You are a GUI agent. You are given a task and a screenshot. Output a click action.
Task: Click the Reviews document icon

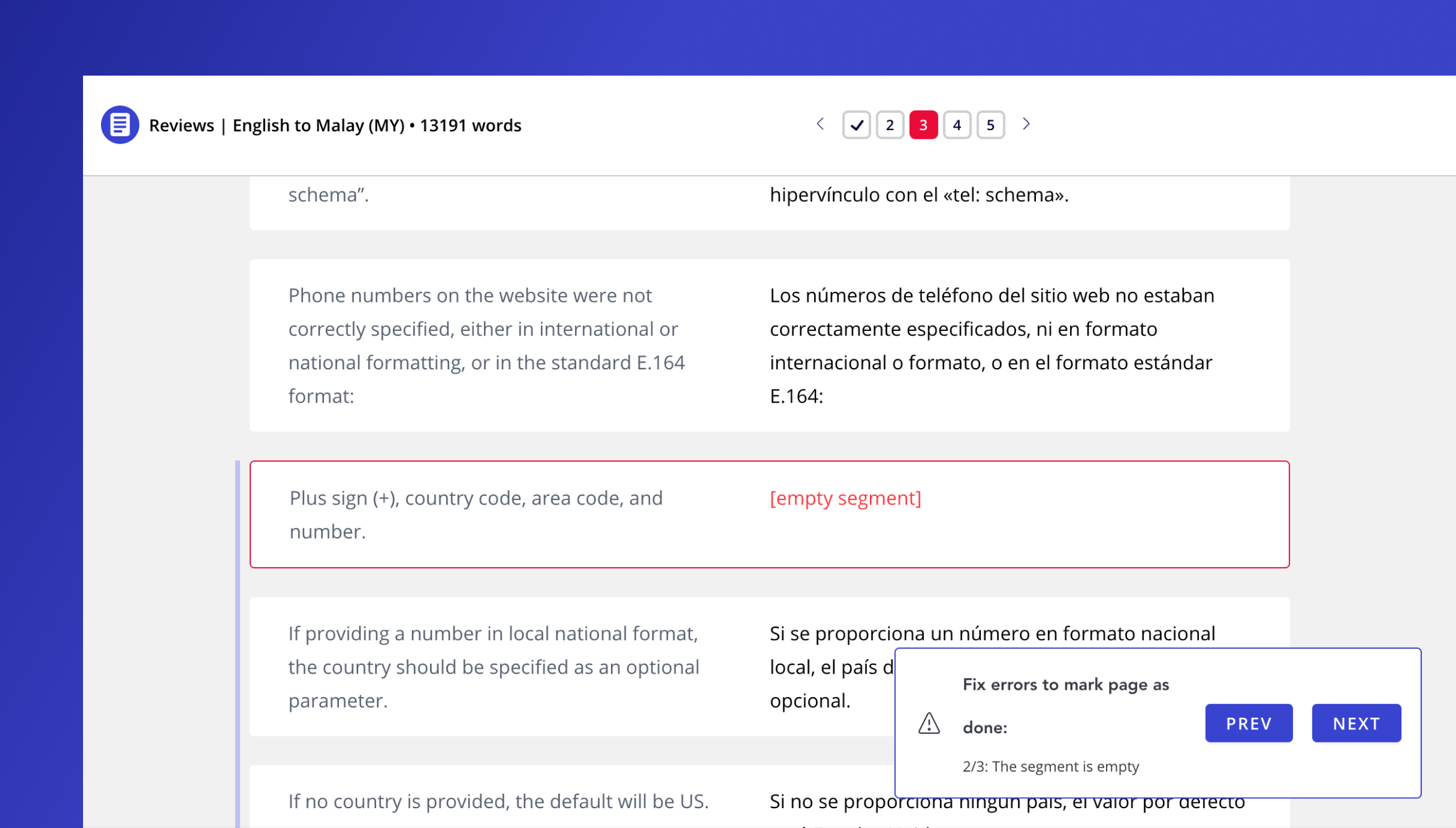(120, 125)
